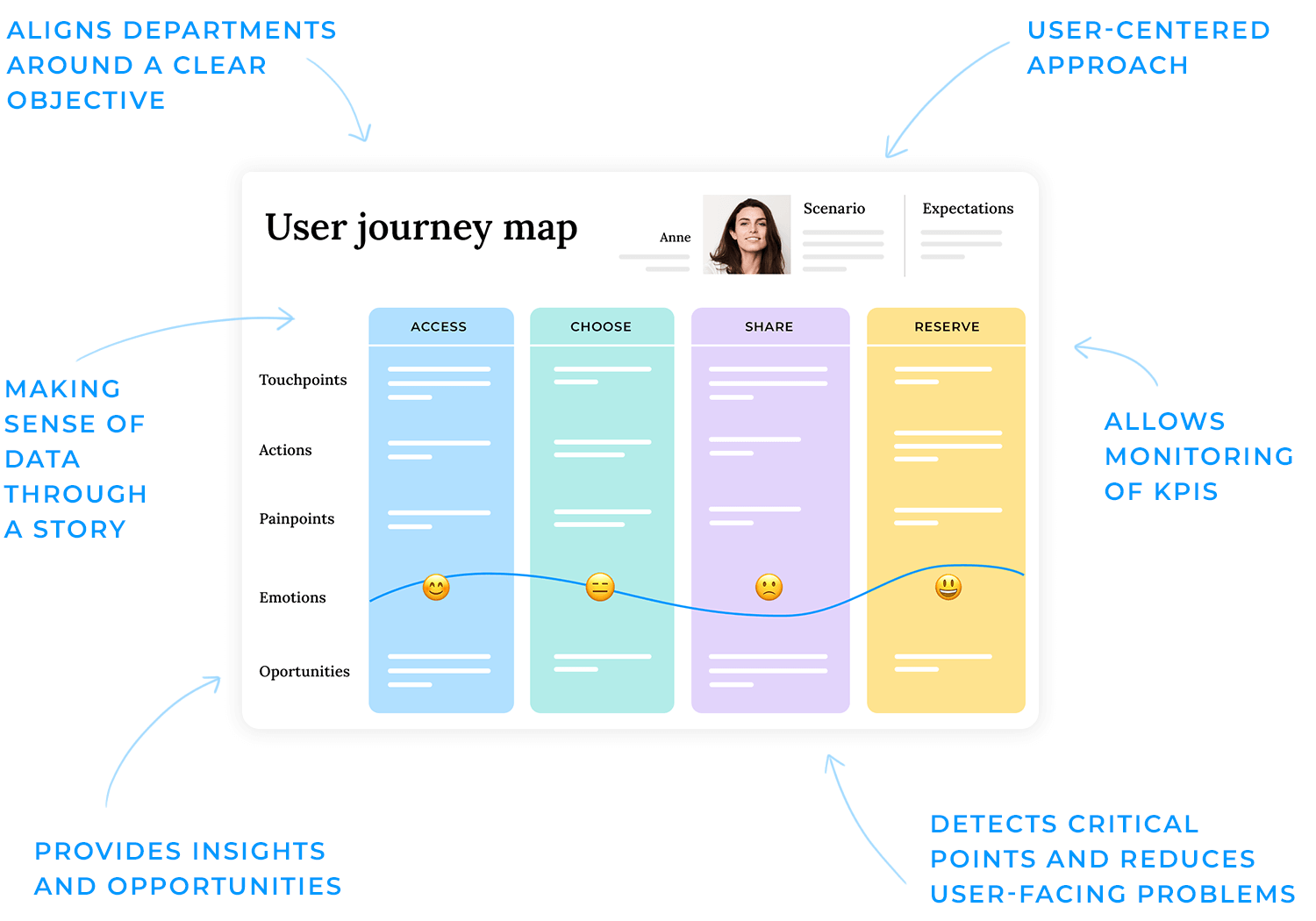1316x921 pixels.
Task: Select the Oportunities row label
Action: point(304,671)
